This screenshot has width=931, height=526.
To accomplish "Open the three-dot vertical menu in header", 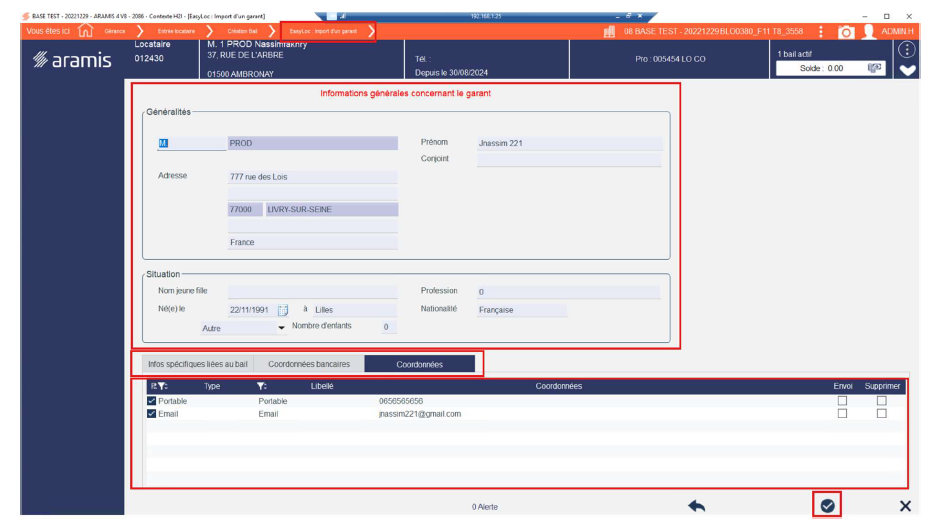I will pyautogui.click(x=820, y=32).
